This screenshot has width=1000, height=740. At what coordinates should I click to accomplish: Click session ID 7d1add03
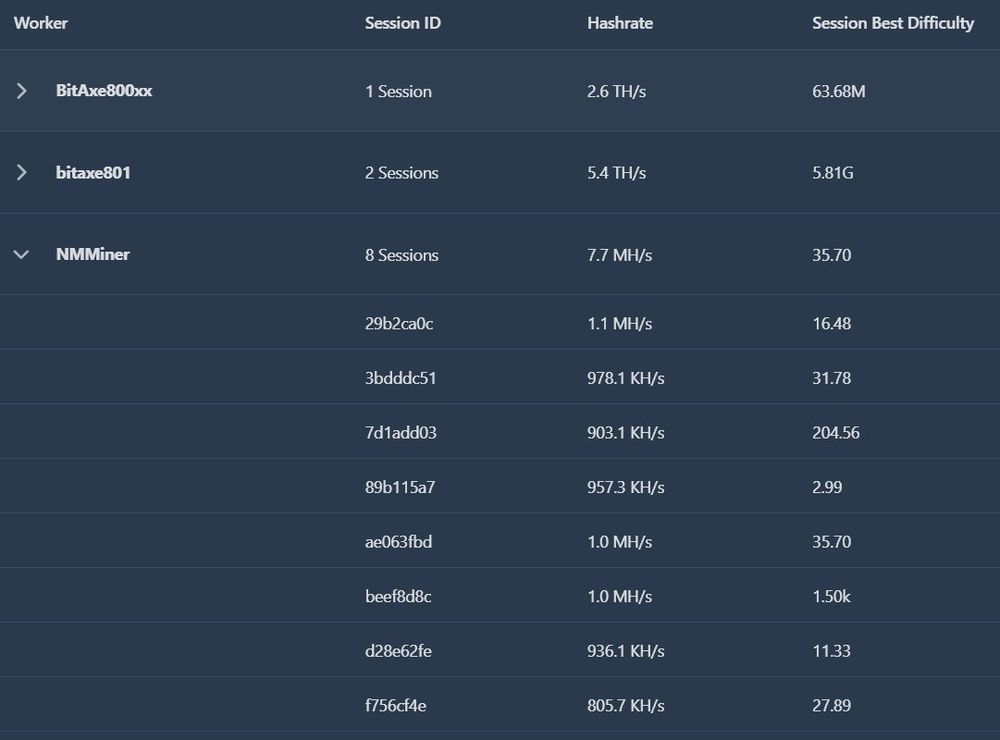(x=401, y=433)
